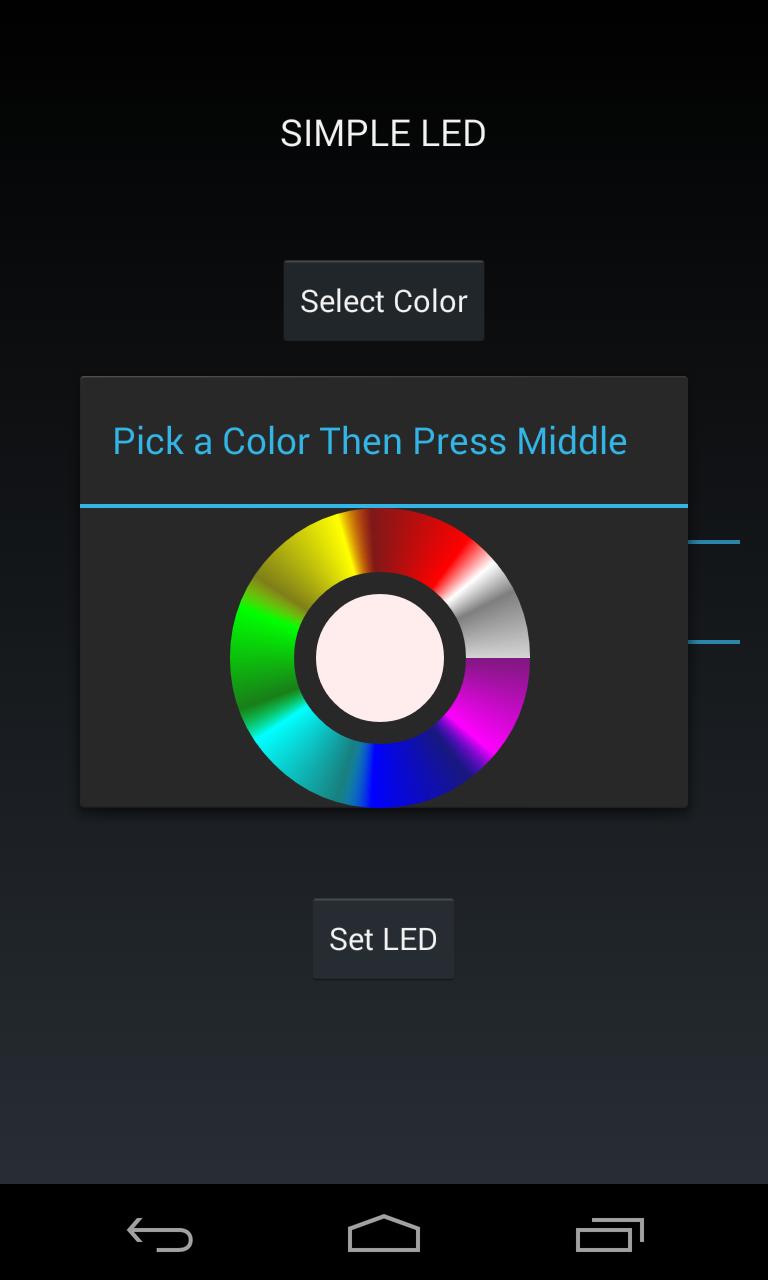Select the red segment on the color wheel
The height and width of the screenshot is (1280, 768).
coord(430,555)
